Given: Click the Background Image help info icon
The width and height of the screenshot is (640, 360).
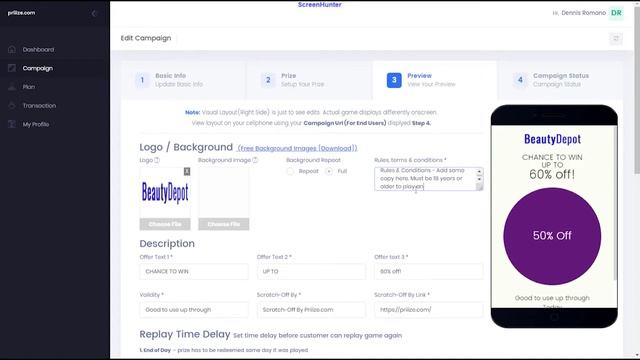Looking at the screenshot, I should point(255,160).
